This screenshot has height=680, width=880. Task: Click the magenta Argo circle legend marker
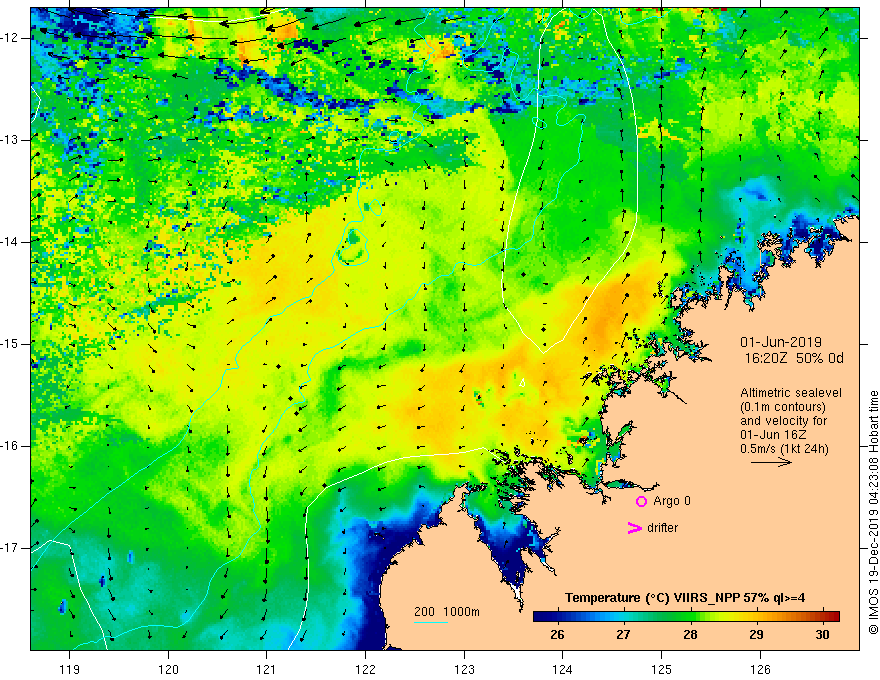pyautogui.click(x=641, y=501)
